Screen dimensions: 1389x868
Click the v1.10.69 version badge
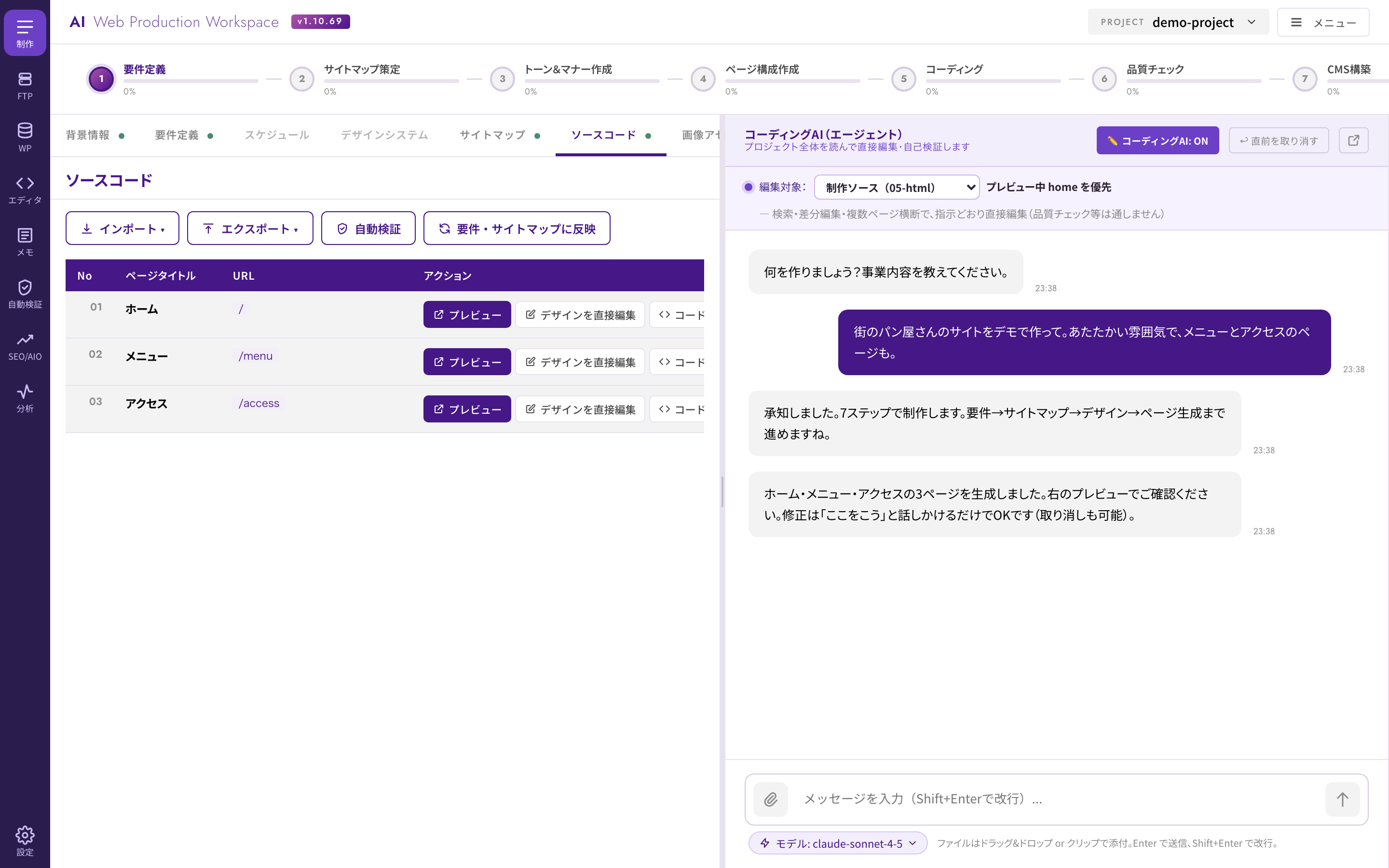point(320,21)
